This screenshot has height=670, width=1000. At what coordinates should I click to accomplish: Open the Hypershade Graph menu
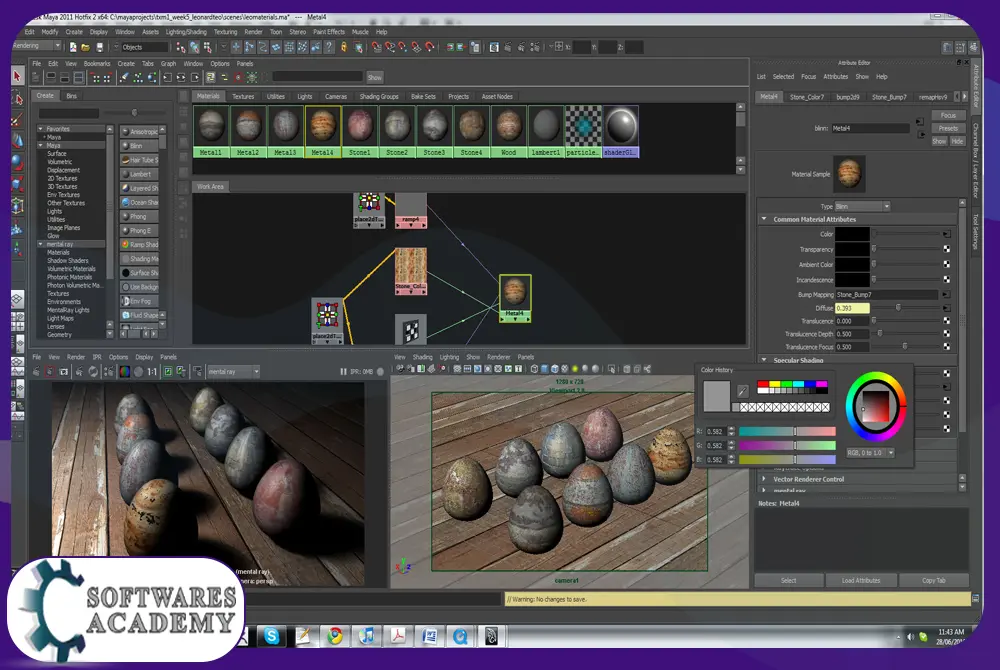click(x=168, y=64)
